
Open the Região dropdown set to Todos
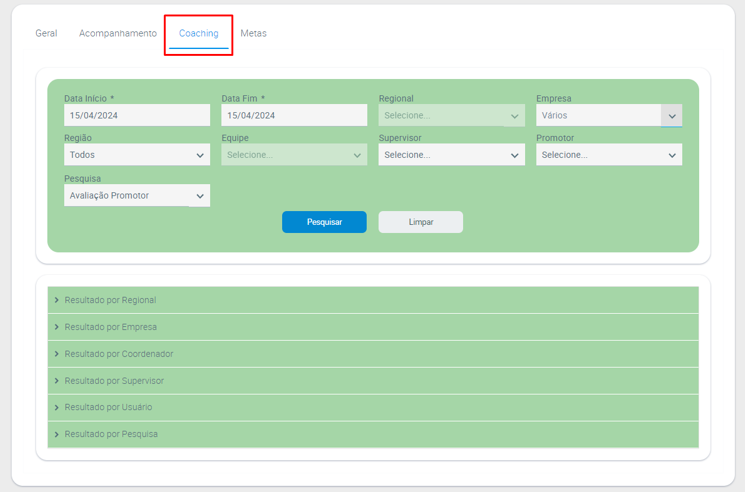(x=137, y=155)
